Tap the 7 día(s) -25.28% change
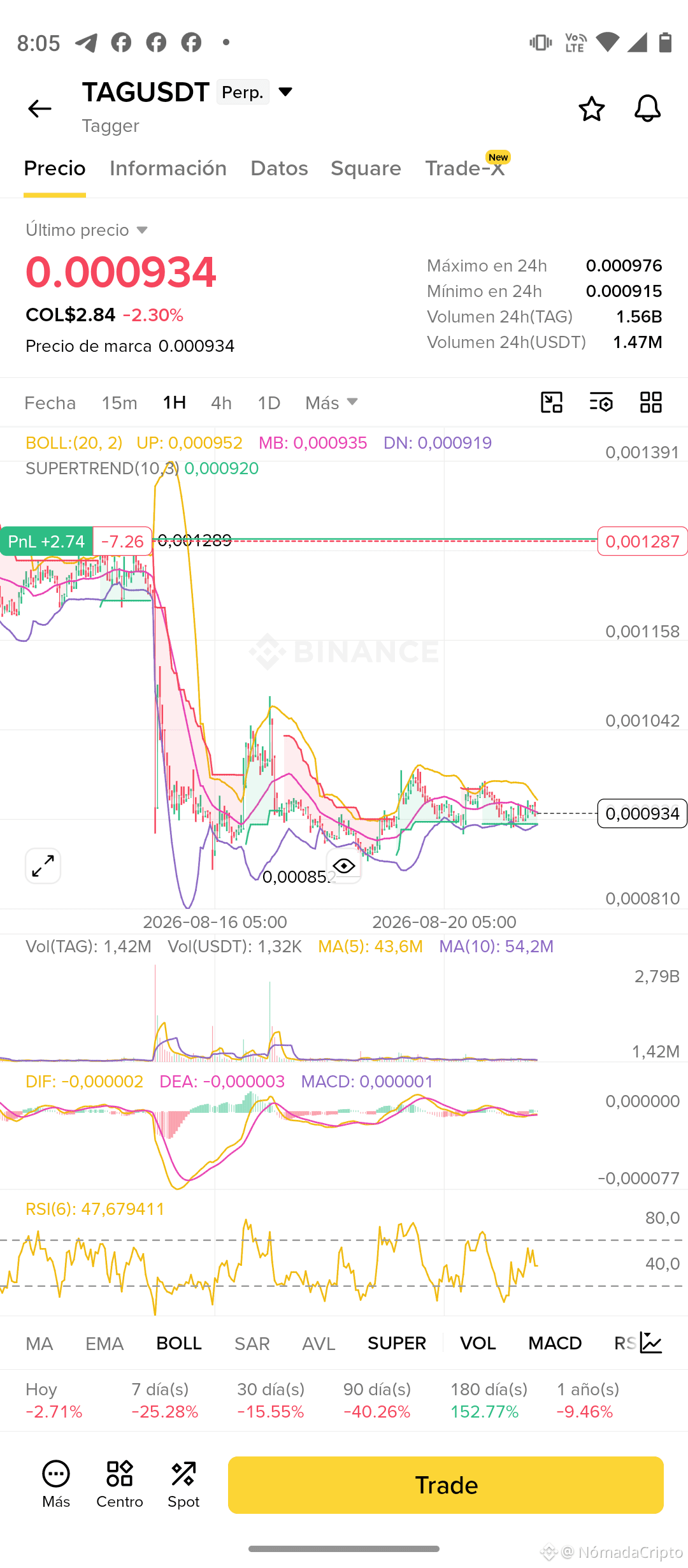Viewport: 688px width, 1568px height. click(x=165, y=1400)
